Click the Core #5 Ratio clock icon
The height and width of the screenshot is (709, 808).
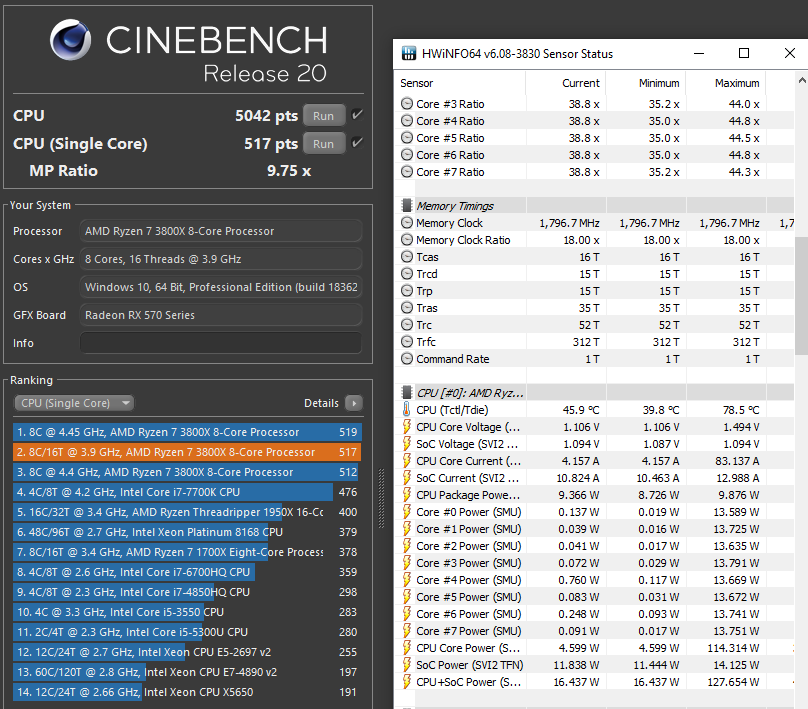407,138
